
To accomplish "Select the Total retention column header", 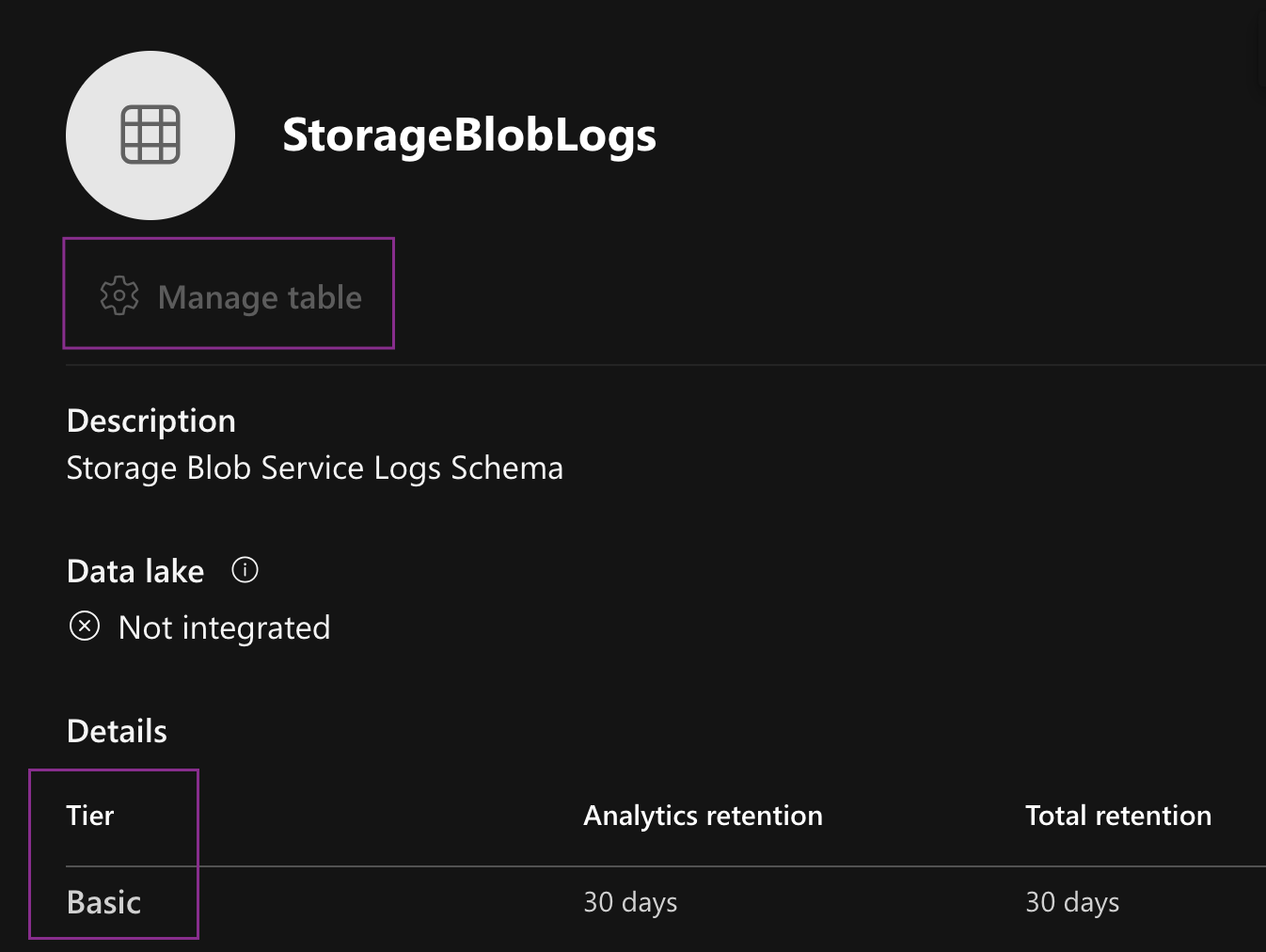I will 1118,815.
